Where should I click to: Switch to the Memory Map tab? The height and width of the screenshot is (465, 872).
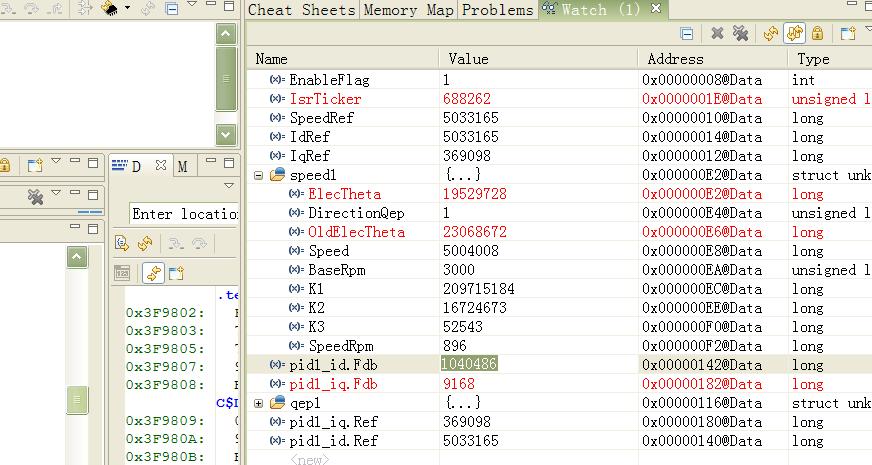408,10
